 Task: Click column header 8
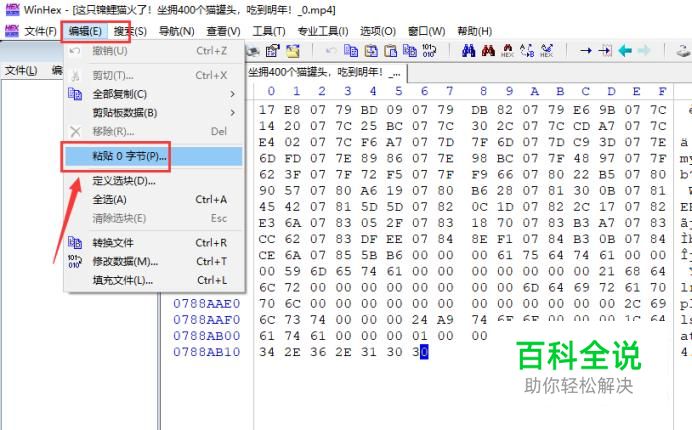pos(483,91)
